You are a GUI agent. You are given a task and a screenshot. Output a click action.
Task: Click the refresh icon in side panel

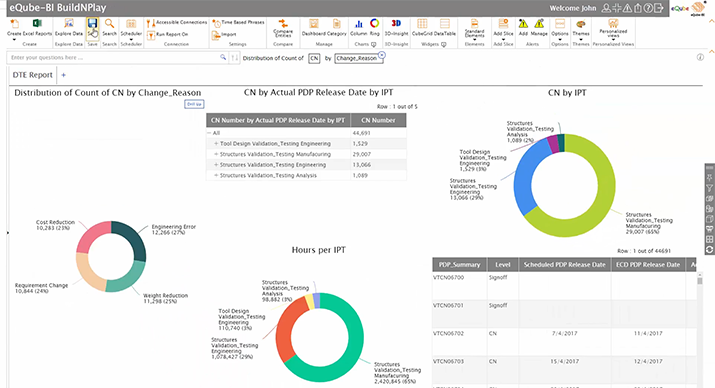pos(710,250)
